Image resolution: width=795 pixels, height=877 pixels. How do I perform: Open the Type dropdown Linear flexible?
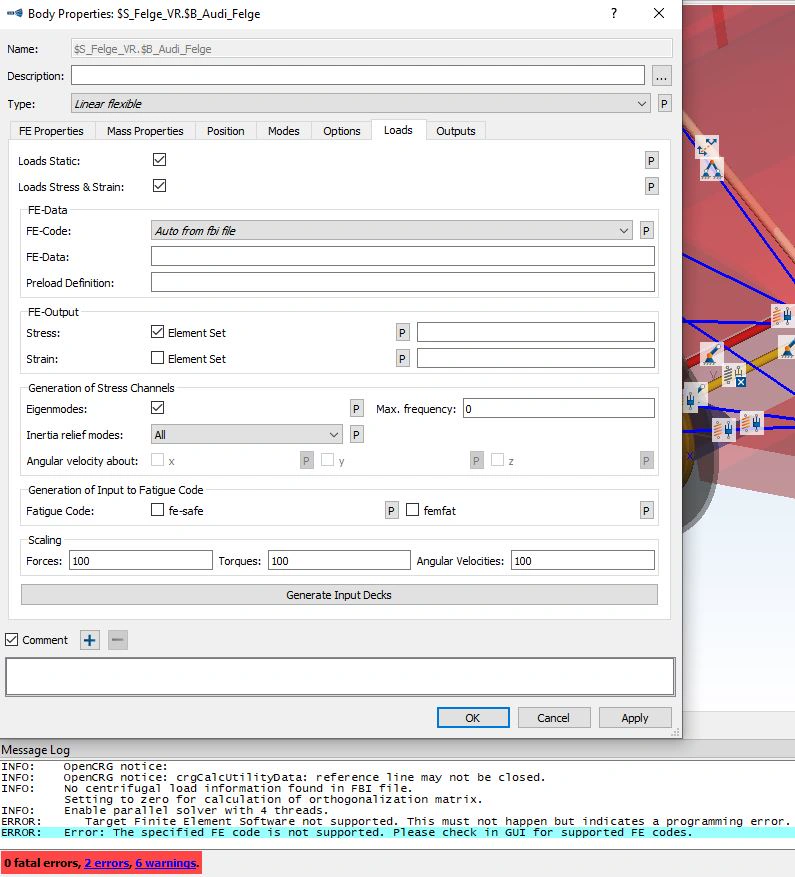[x=361, y=103]
